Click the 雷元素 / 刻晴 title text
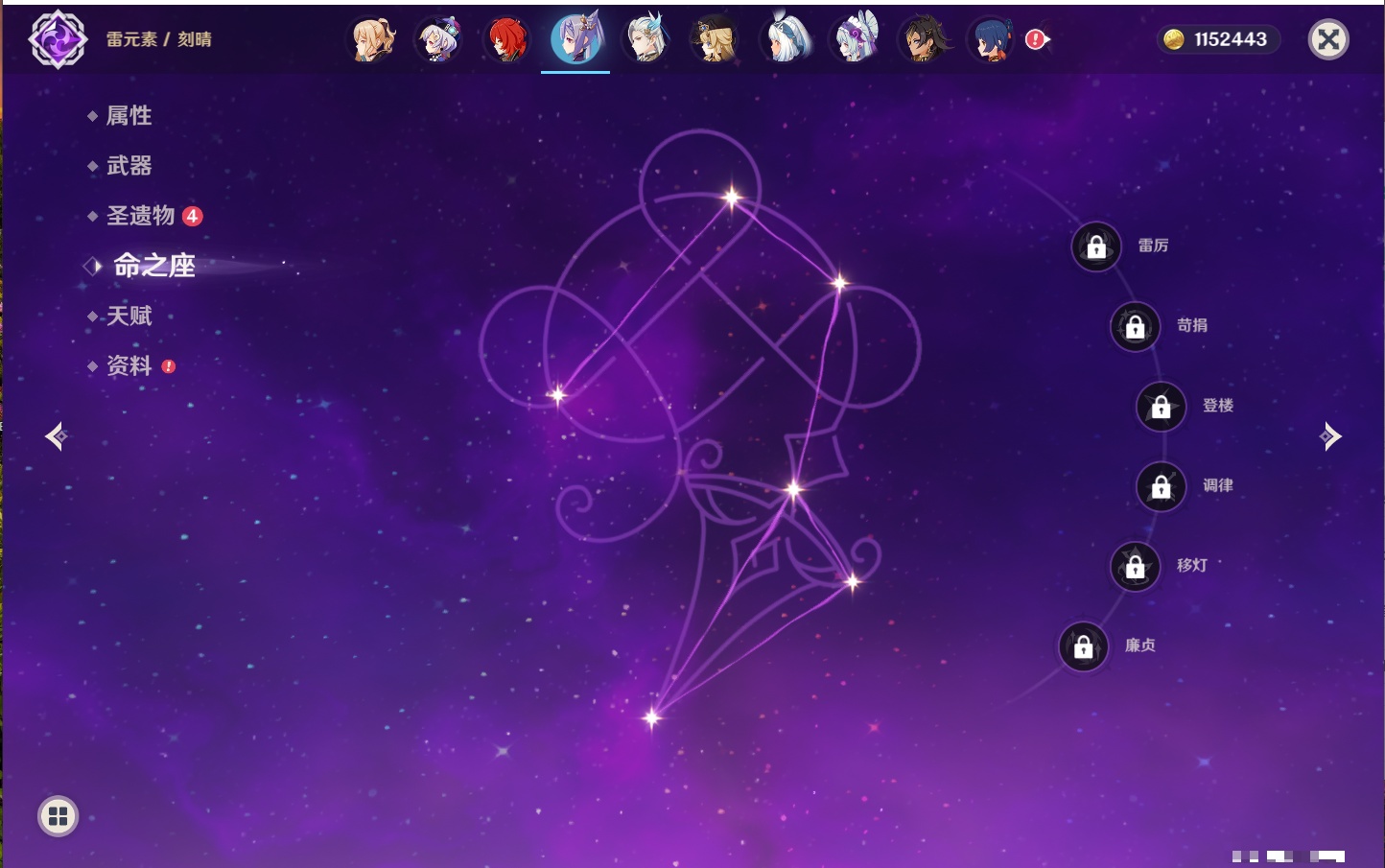 point(159,39)
